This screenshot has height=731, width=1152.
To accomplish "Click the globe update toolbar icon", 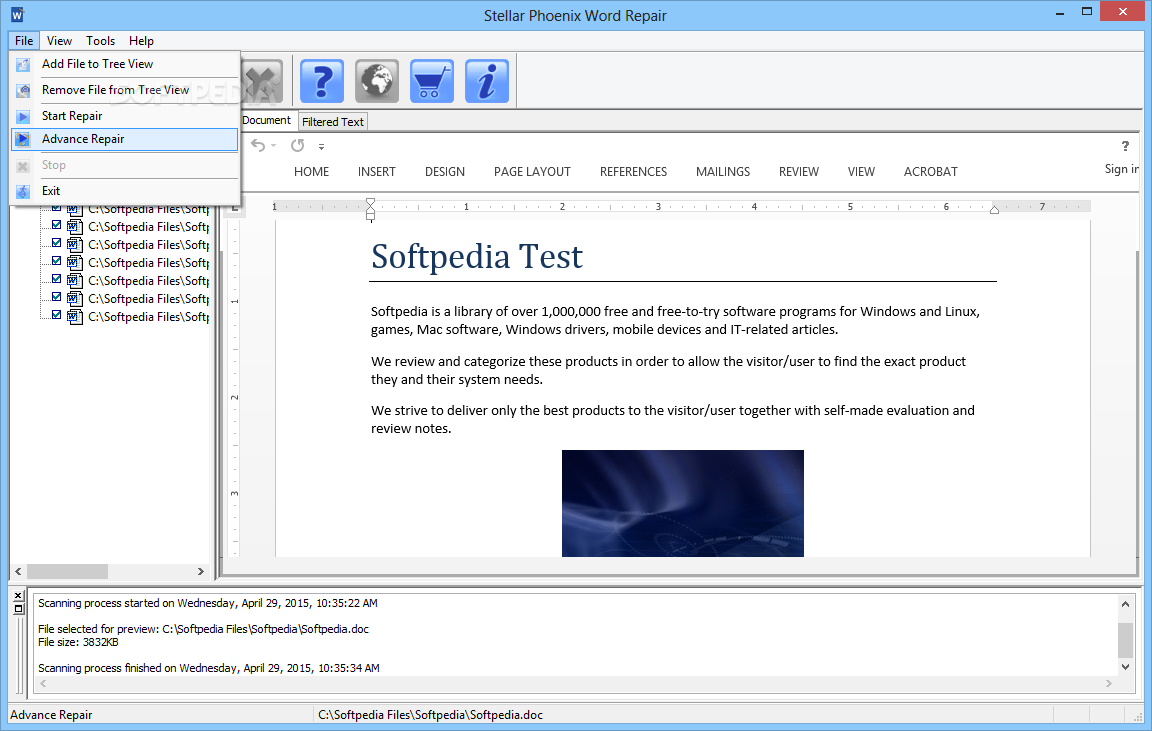I will click(x=377, y=81).
